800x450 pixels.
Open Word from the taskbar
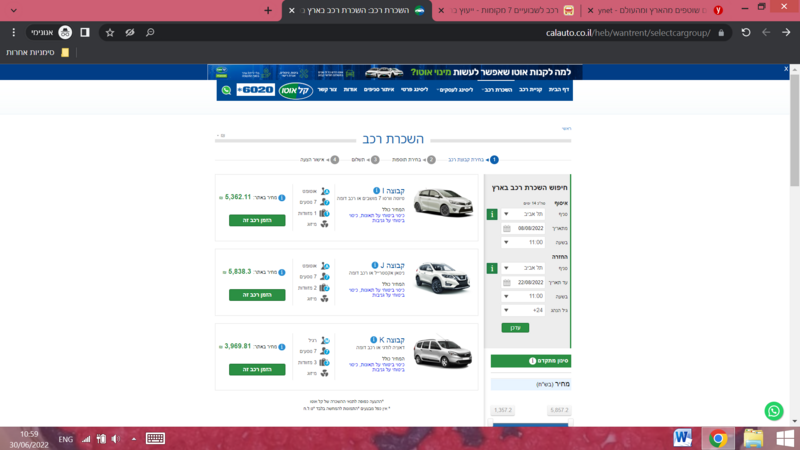(x=682, y=438)
